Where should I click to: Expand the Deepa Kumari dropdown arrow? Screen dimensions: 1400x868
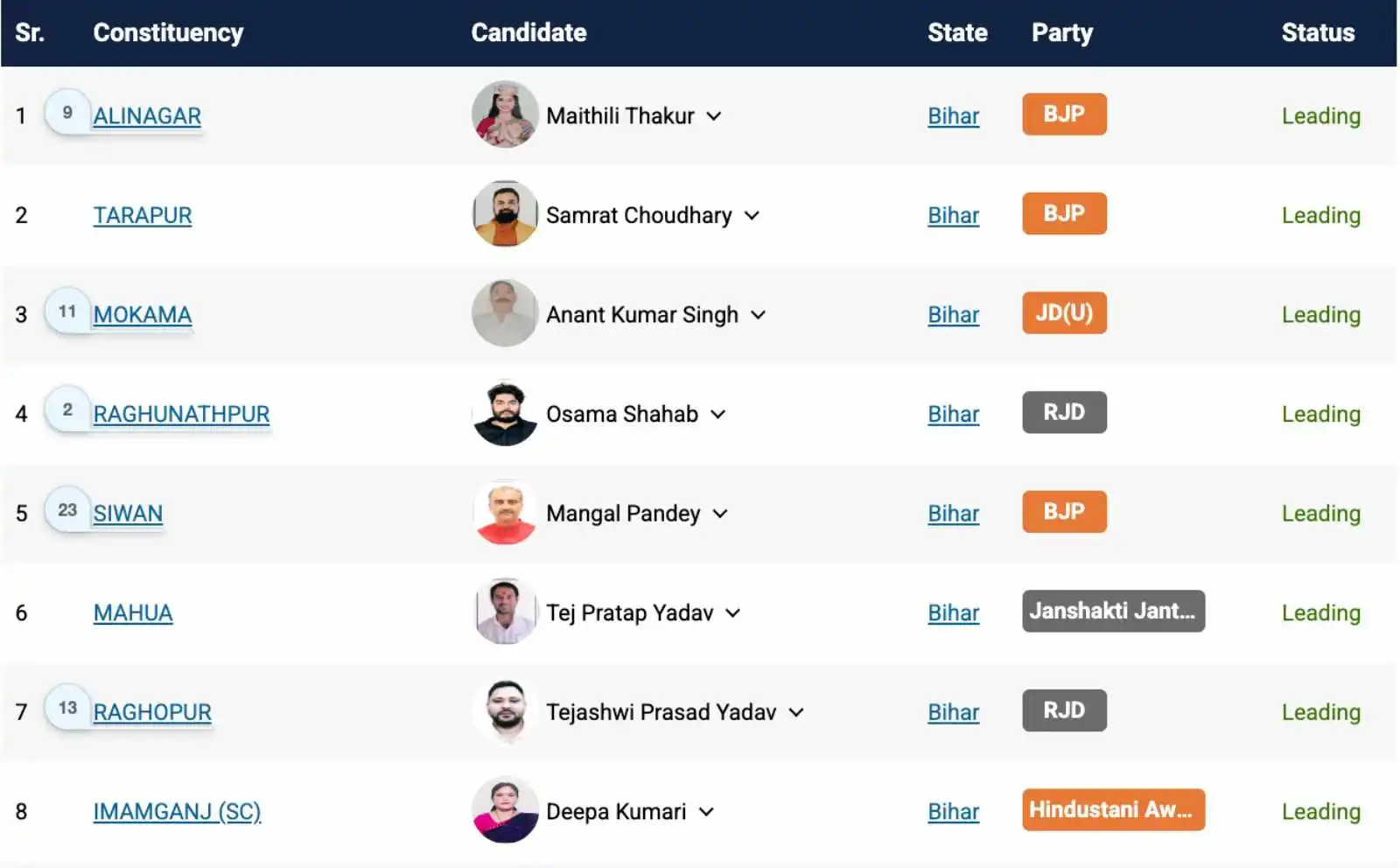pos(706,811)
